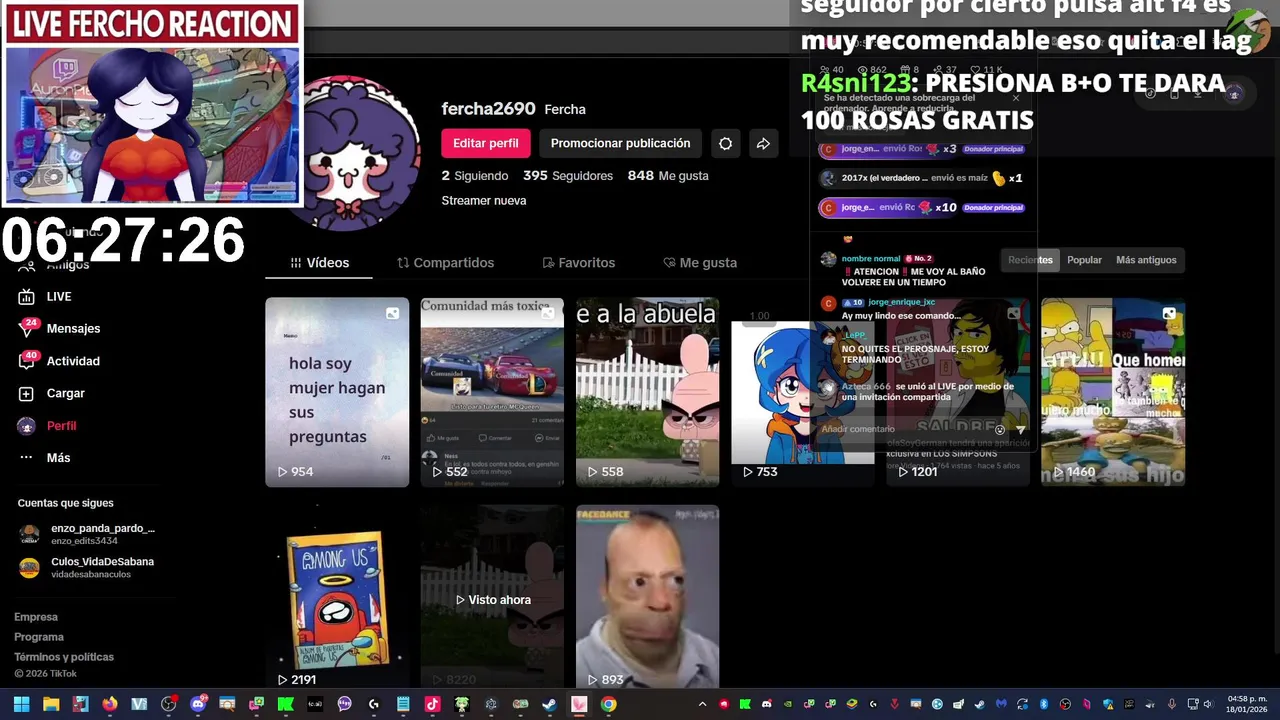The height and width of the screenshot is (720, 1280).
Task: Open Google Chrome from taskbar
Action: [x=608, y=704]
